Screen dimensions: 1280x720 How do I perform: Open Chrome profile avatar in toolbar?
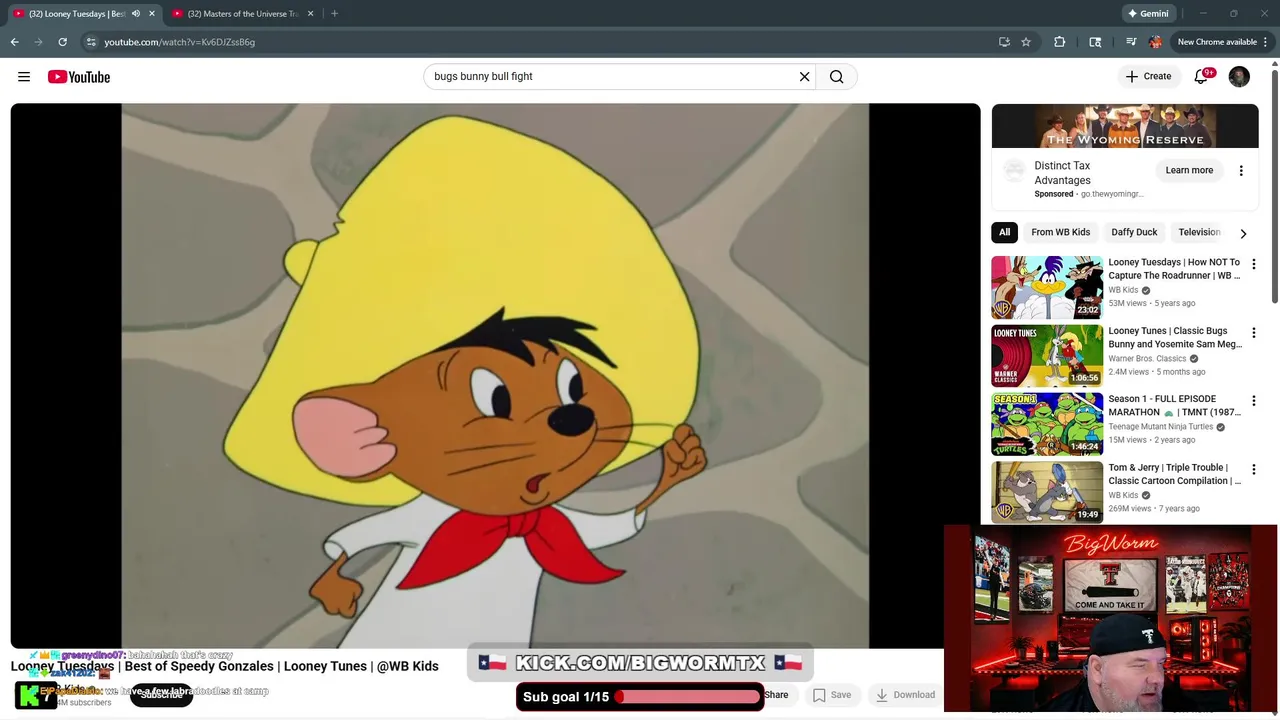(x=1156, y=42)
